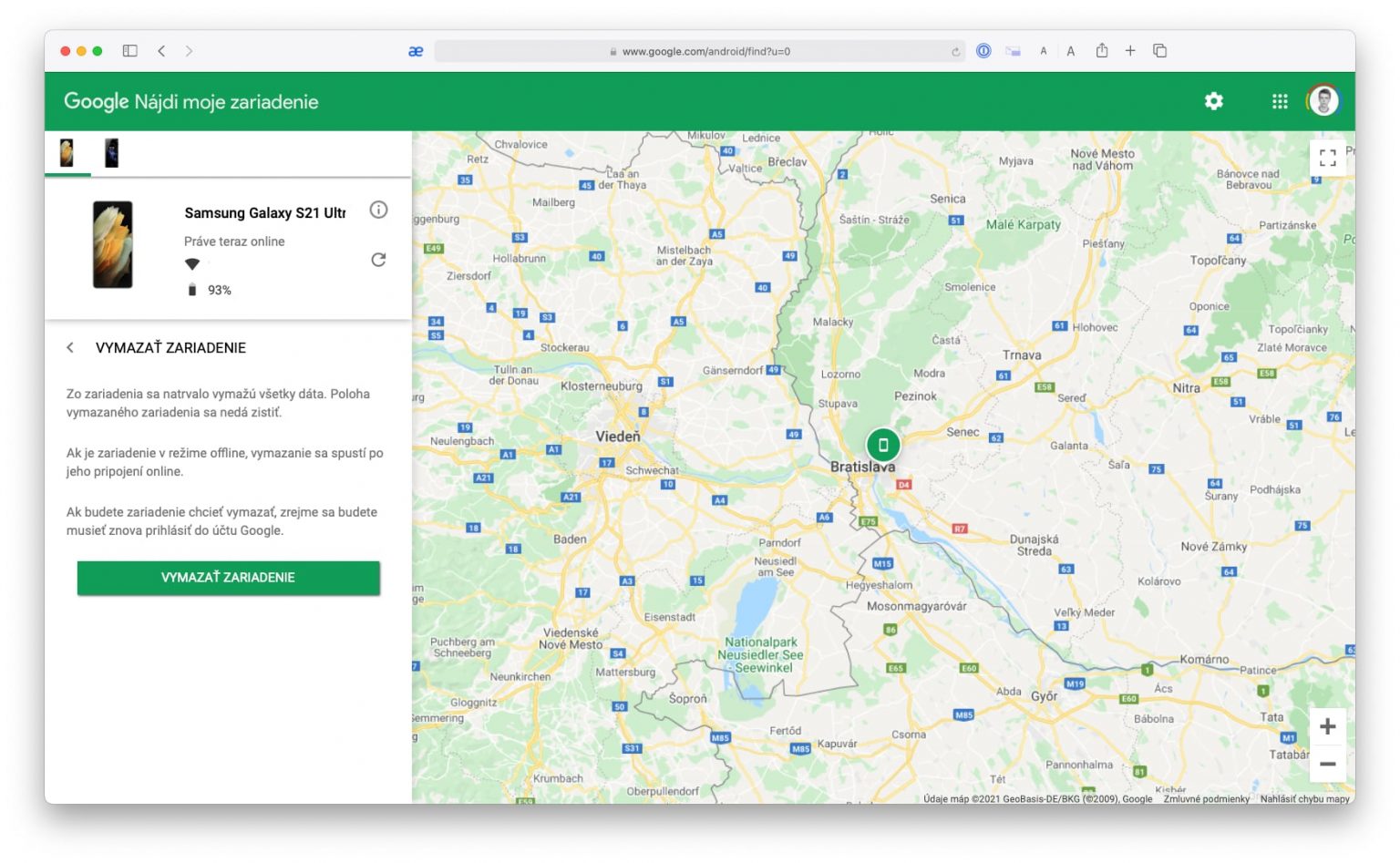This screenshot has width=1400, height=863.
Task: Click the Baden label on the map
Action: (570, 539)
